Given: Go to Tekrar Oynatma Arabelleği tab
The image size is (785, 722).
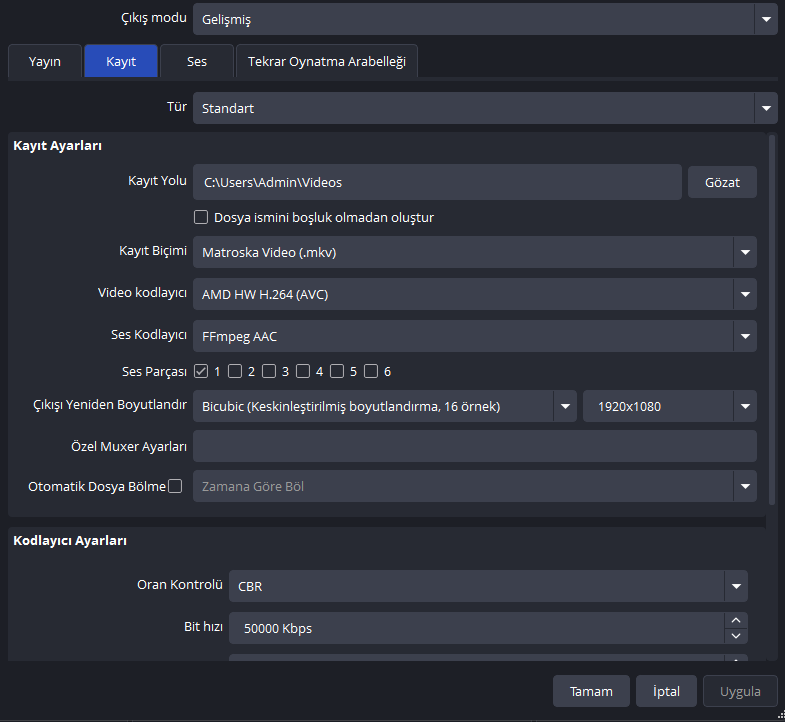Looking at the screenshot, I should 327,62.
